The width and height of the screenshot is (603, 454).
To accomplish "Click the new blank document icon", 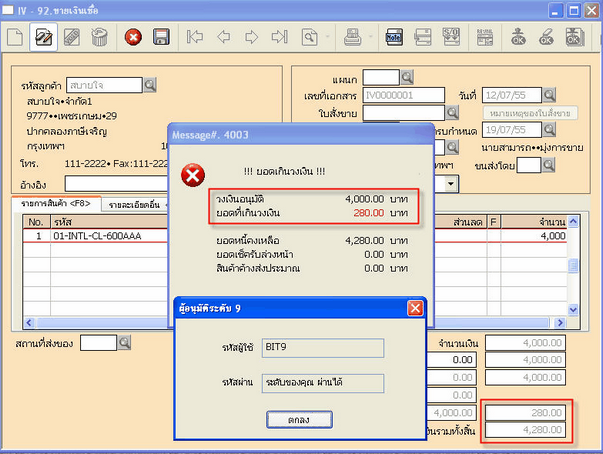I will pos(15,38).
